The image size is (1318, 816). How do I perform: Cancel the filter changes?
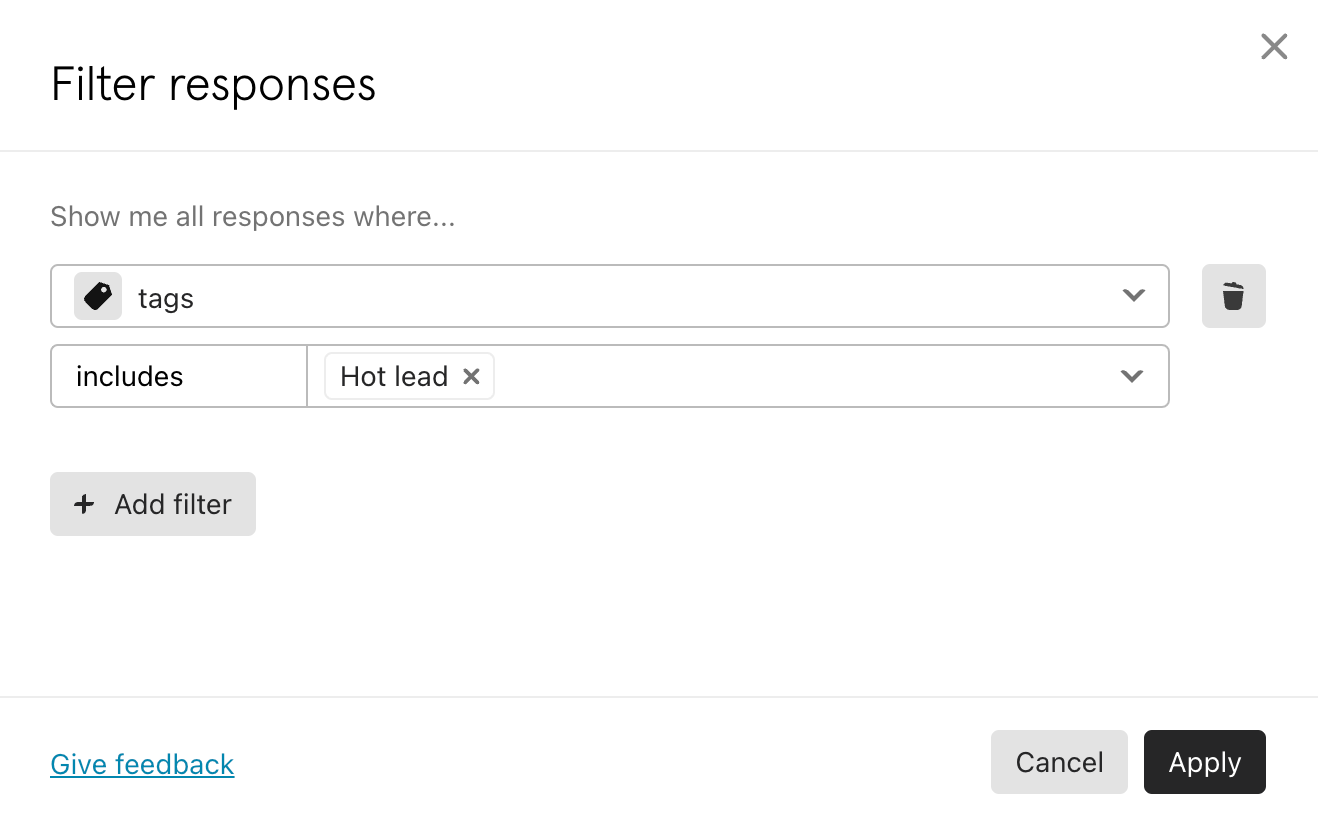click(1059, 762)
